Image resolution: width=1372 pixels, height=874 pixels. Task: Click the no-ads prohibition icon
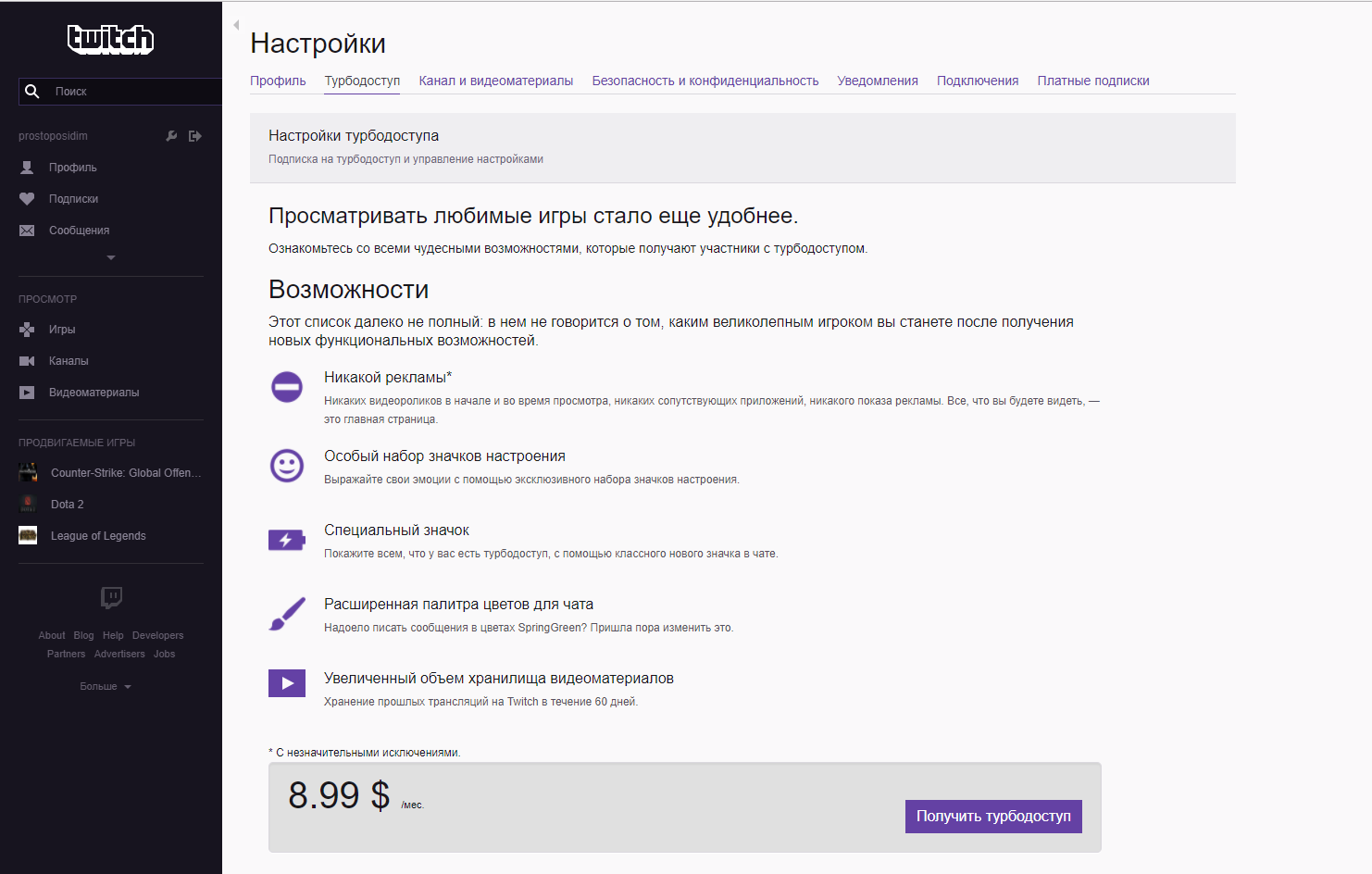[x=287, y=386]
